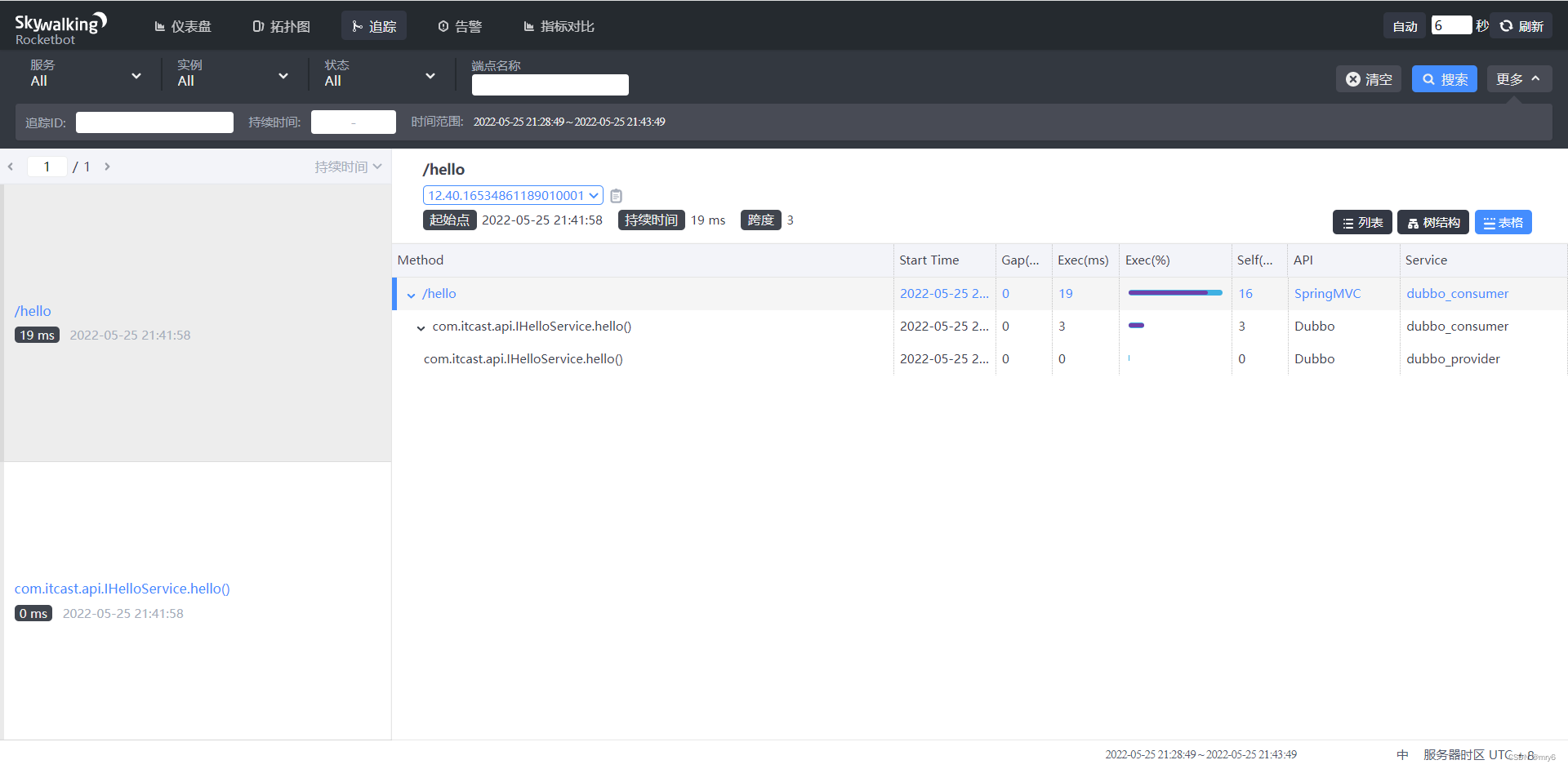Copy the trace ID with clipboard icon
Image resolution: width=1568 pixels, height=769 pixels.
(x=617, y=196)
